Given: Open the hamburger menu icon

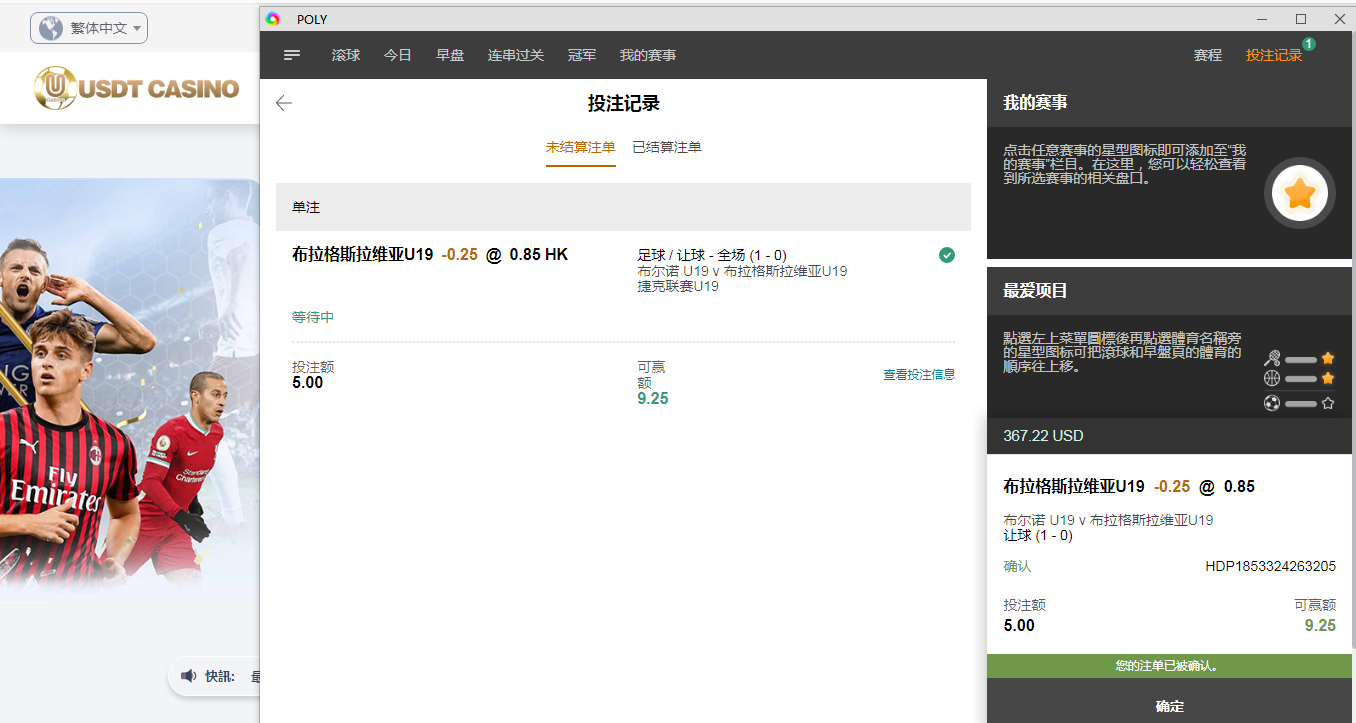Looking at the screenshot, I should [x=292, y=55].
